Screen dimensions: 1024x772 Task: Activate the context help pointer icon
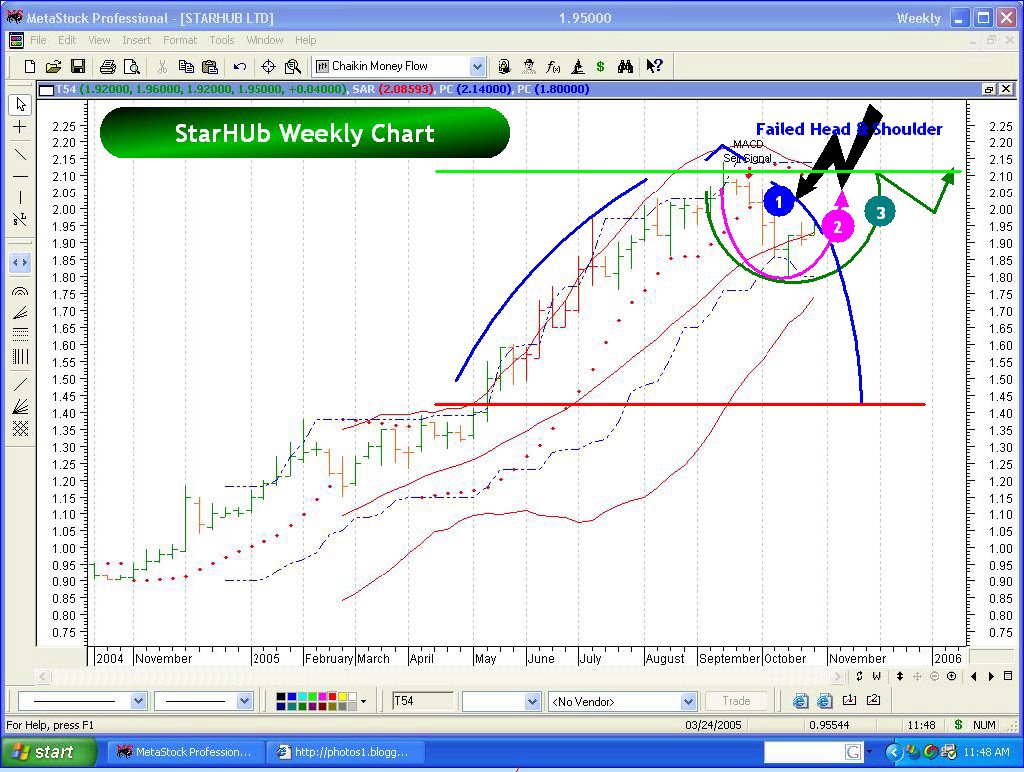pyautogui.click(x=654, y=66)
